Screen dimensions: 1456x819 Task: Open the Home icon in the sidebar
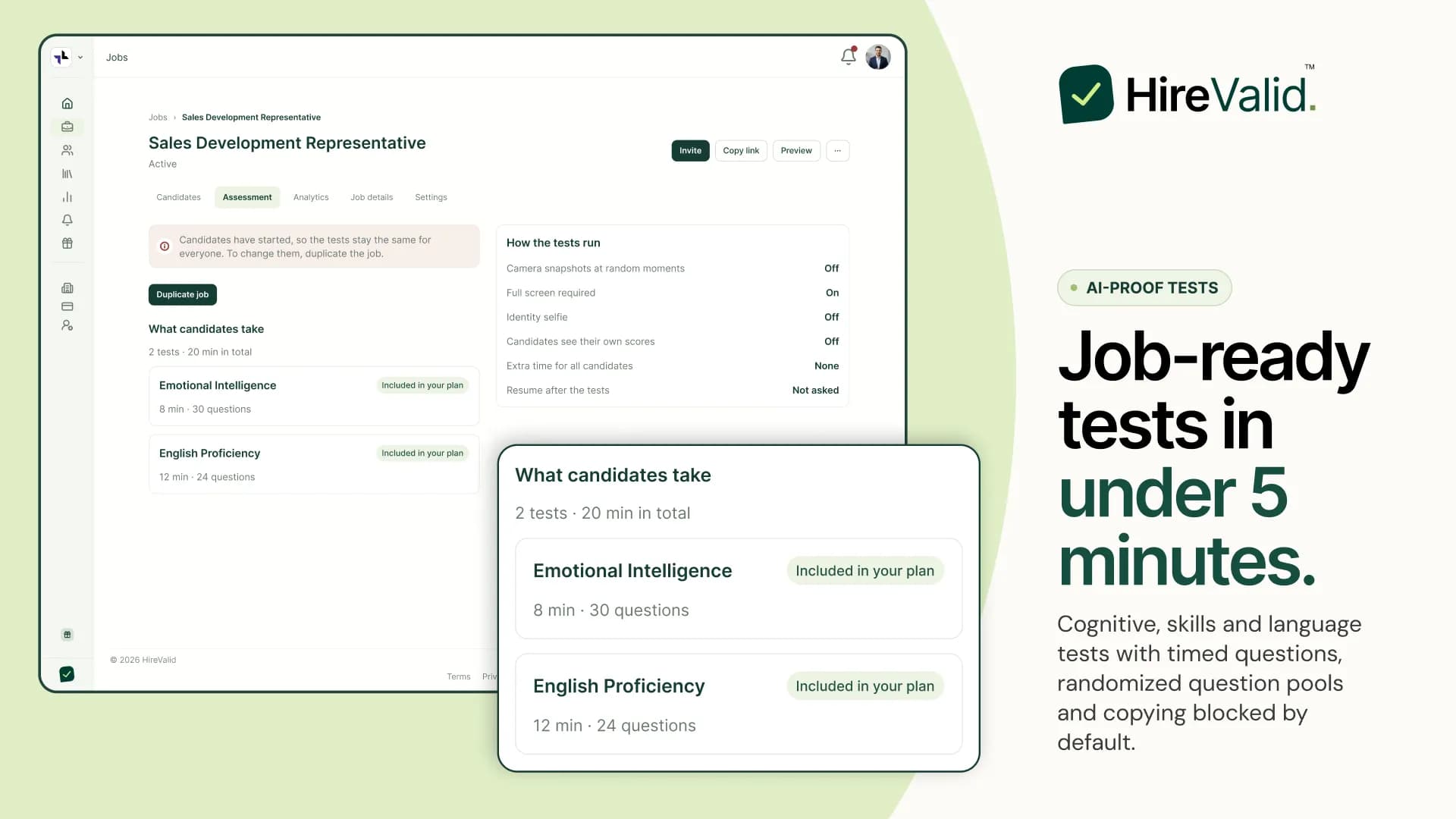(67, 103)
